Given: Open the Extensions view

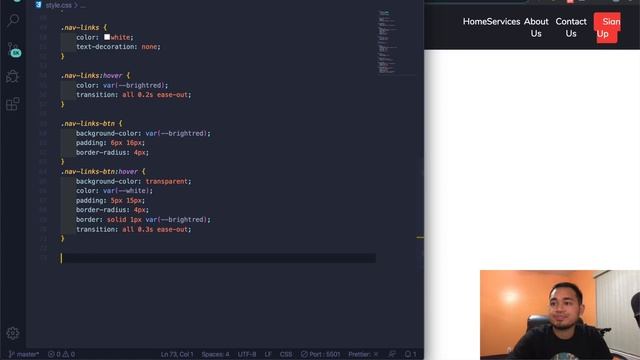Looking at the screenshot, I should coord(13,104).
